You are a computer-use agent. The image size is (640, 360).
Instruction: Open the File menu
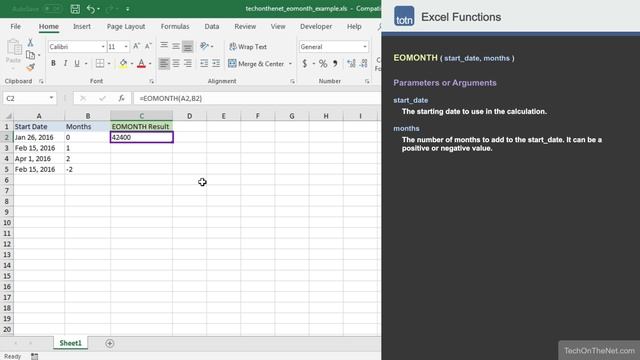[16, 27]
